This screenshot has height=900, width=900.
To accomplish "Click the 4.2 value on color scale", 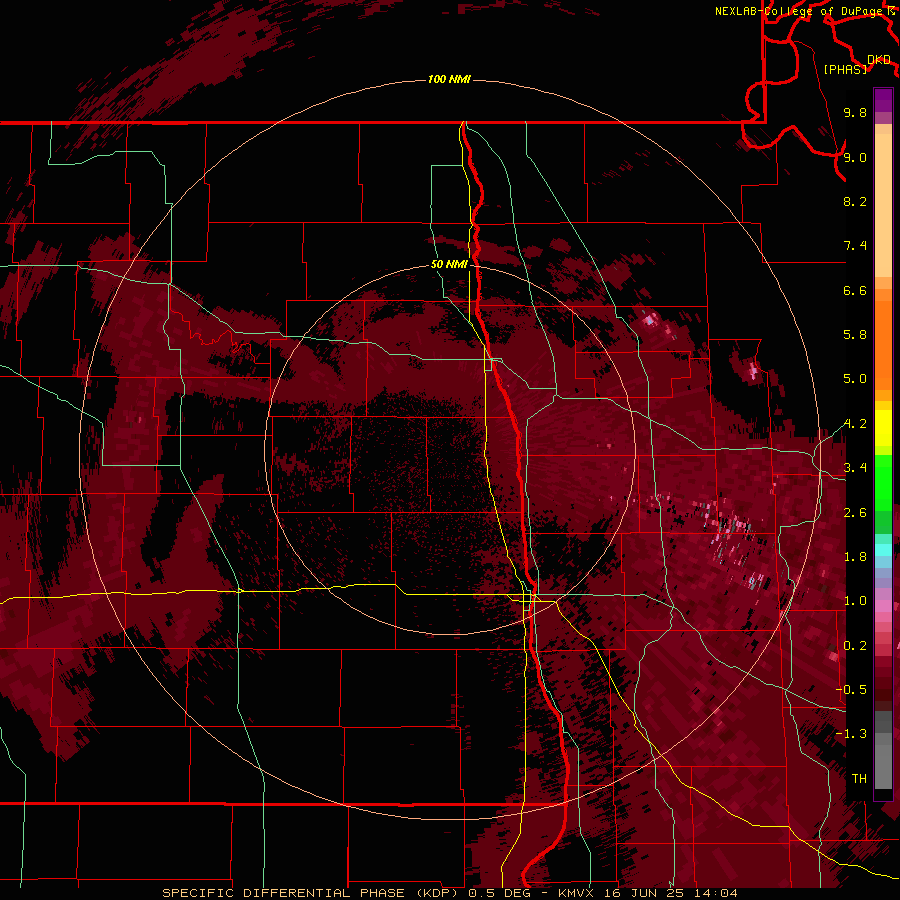I will (x=855, y=424).
